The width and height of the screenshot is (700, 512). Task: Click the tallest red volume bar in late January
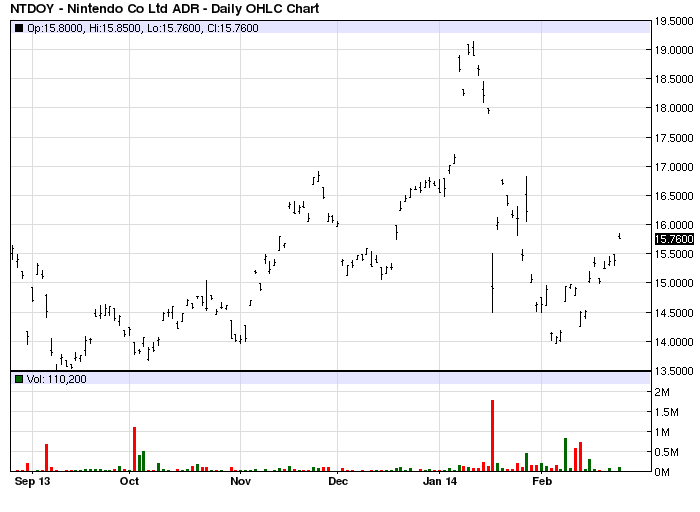(x=492, y=436)
